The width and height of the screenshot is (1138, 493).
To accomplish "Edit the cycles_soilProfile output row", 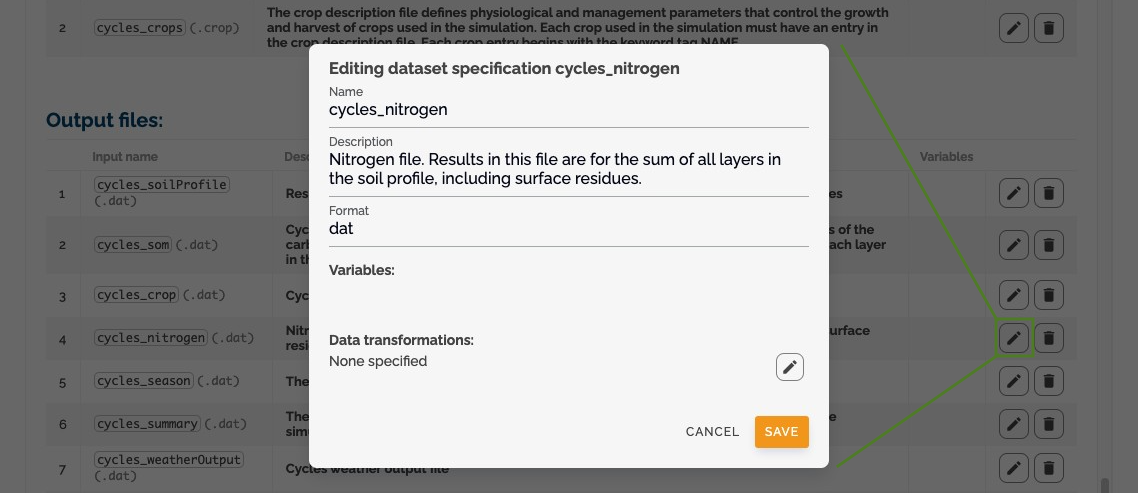I will pos(1014,193).
